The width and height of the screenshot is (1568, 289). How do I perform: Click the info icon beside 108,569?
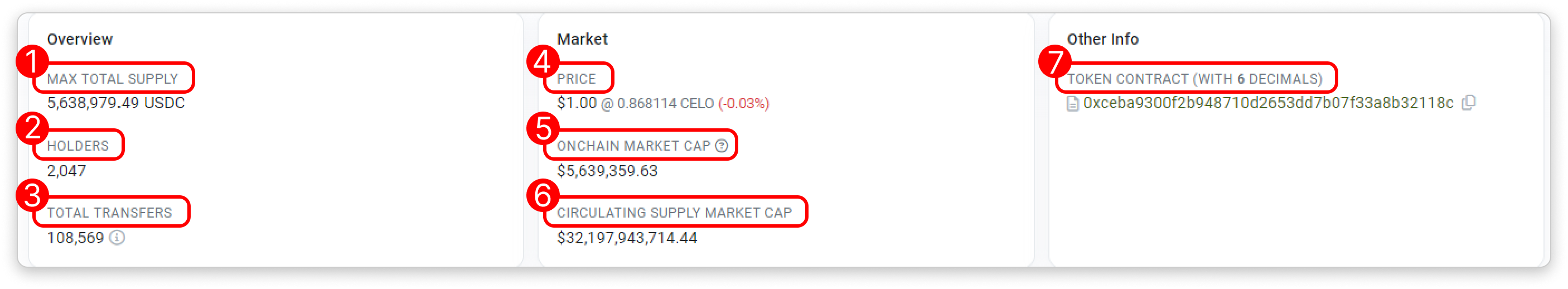click(x=117, y=237)
